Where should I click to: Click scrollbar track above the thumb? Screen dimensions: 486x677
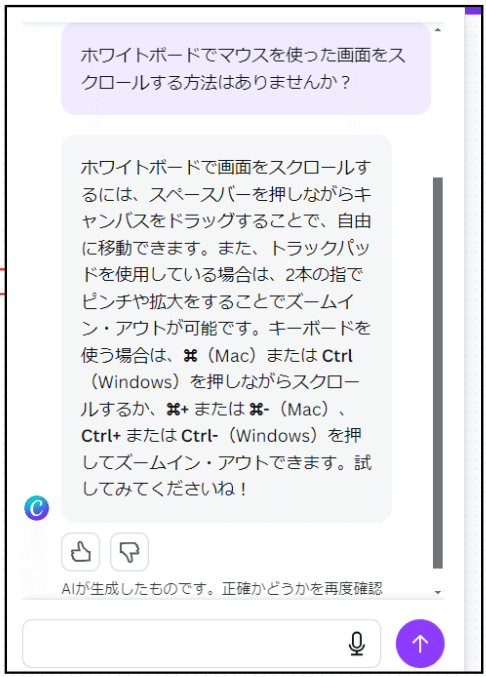[438, 106]
